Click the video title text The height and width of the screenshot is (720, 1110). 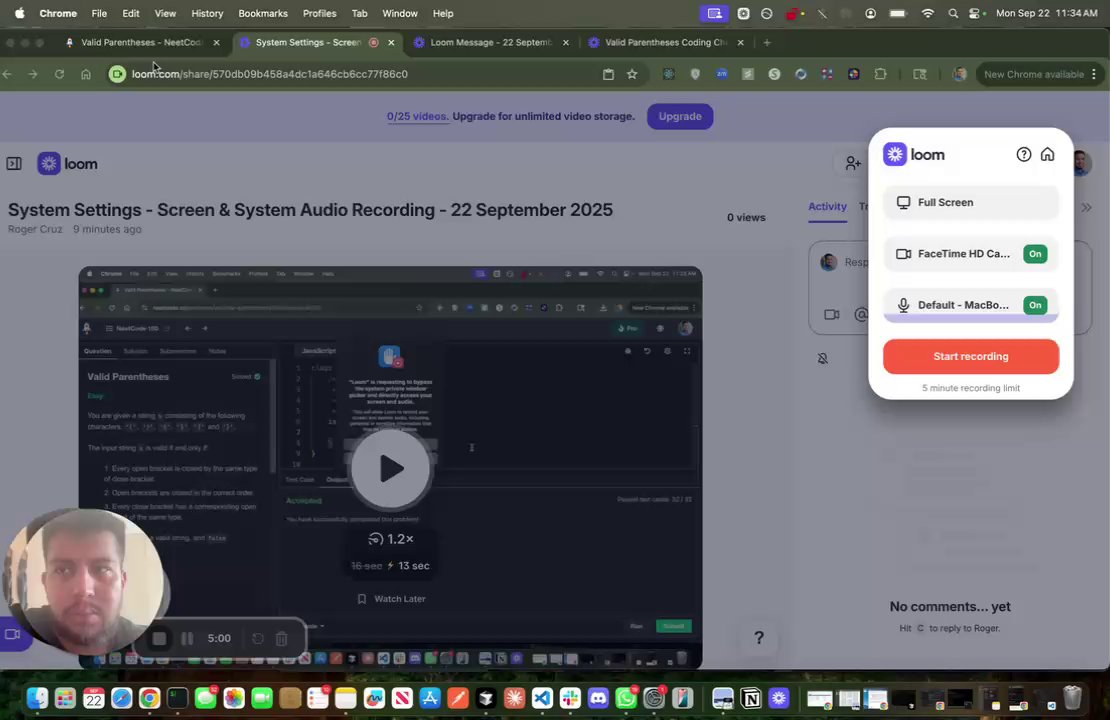[310, 210]
